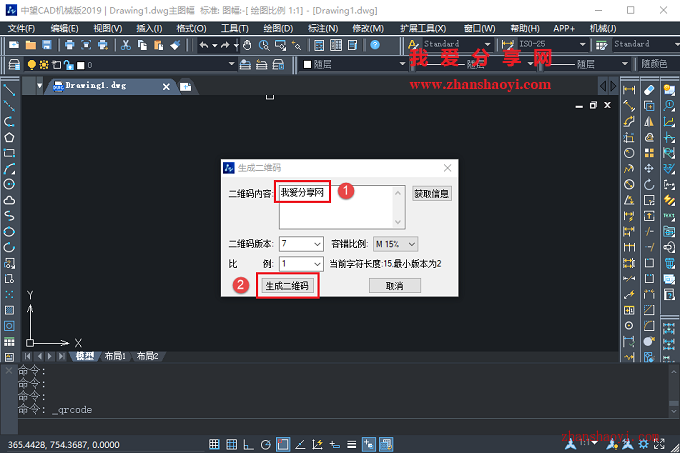Expand the undo history dropdown arrow

[x=214, y=45]
